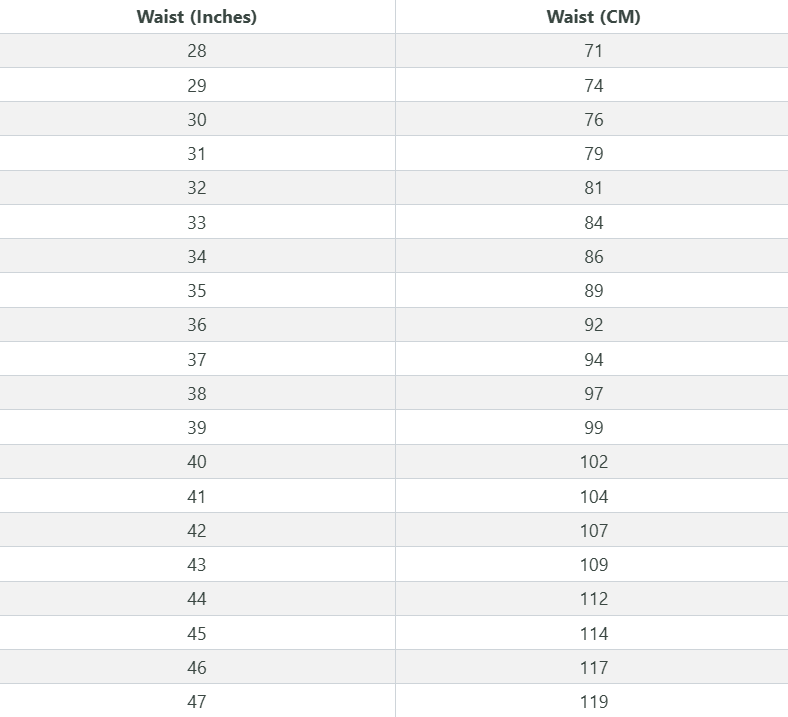Select the 42 inches waist cell
Image resolution: width=788 pixels, height=717 pixels.
tap(197, 531)
